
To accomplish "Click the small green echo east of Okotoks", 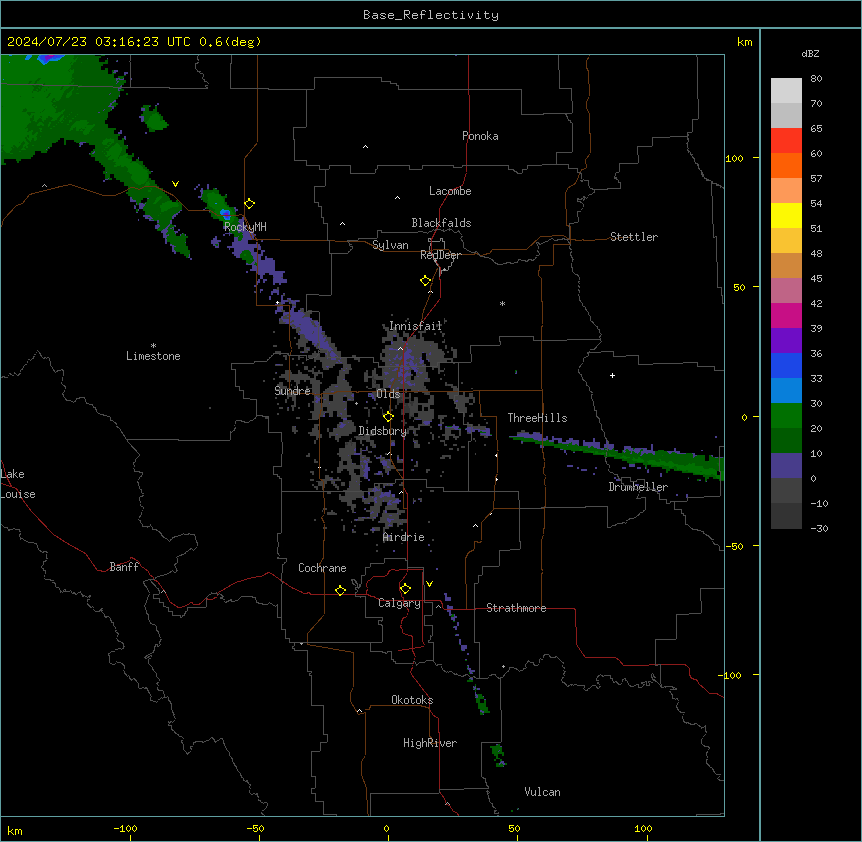I will point(482,702).
